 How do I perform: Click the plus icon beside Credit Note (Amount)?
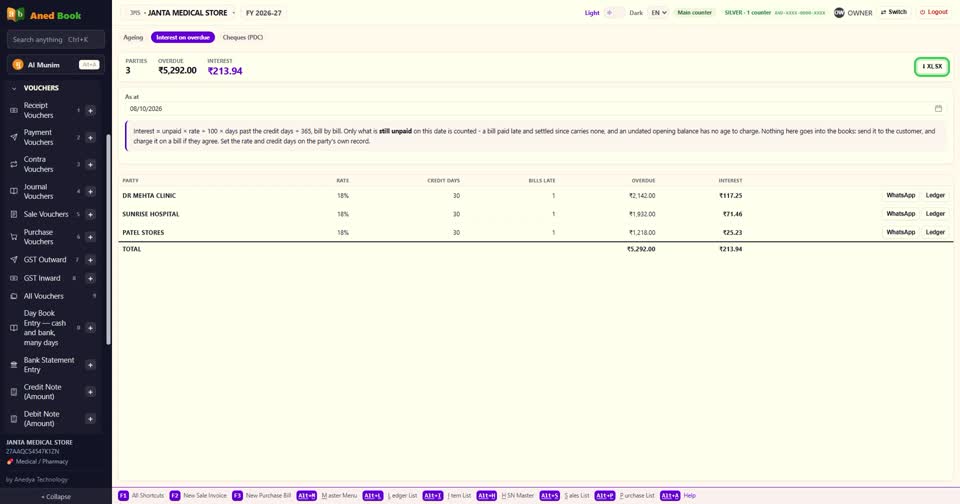point(90,392)
